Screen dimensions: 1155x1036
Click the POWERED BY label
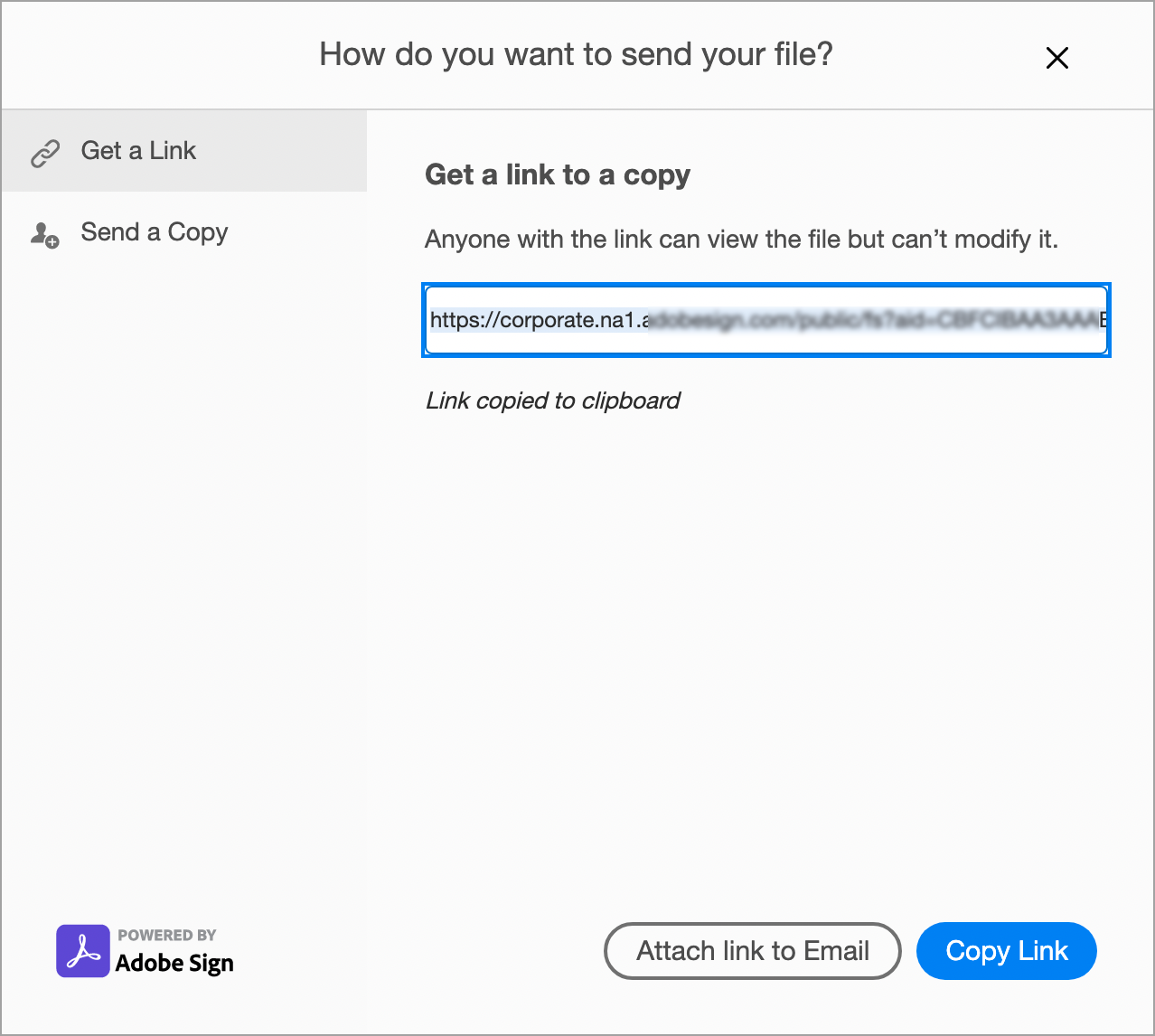point(167,935)
